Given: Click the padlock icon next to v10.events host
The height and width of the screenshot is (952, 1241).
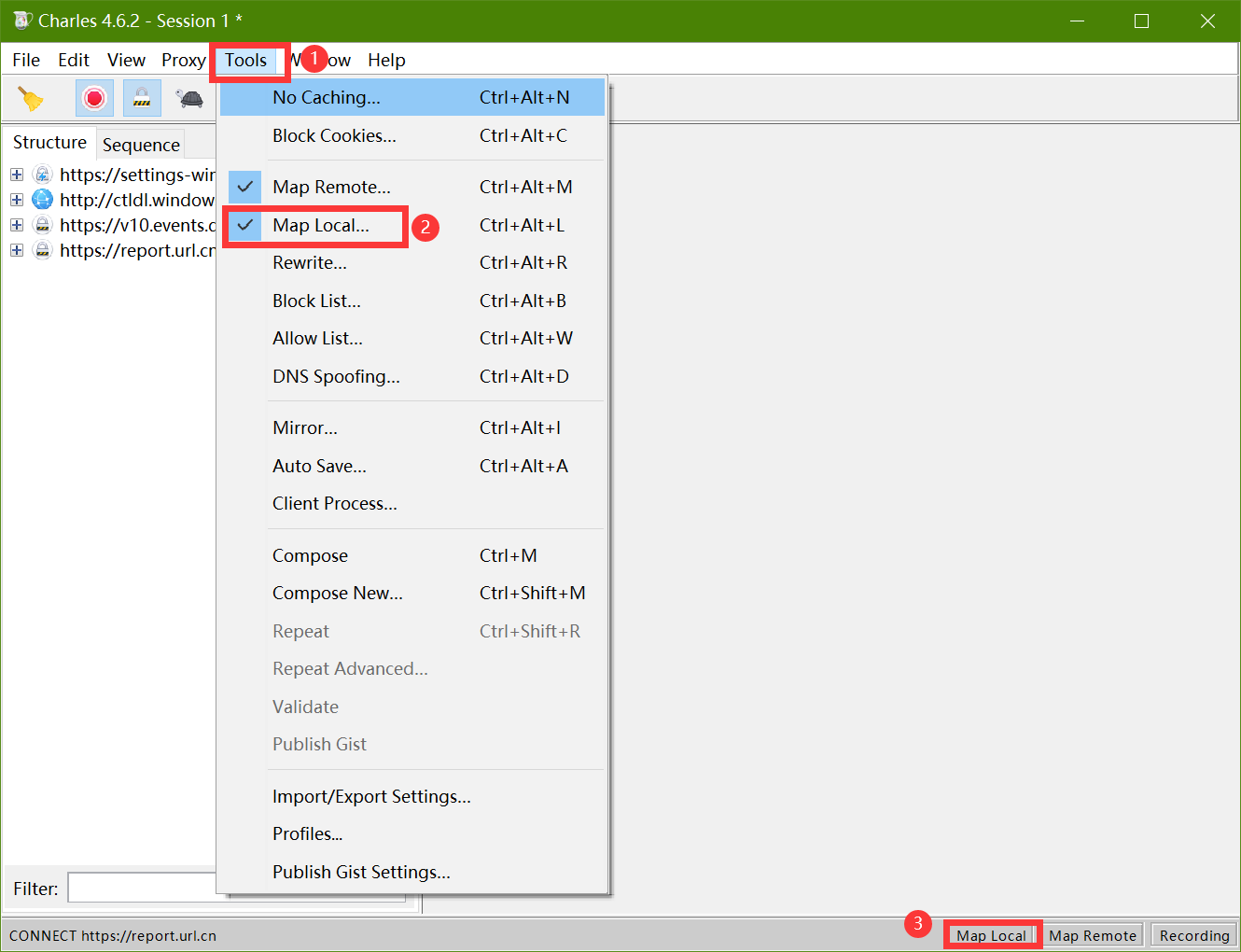Looking at the screenshot, I should point(43,224).
